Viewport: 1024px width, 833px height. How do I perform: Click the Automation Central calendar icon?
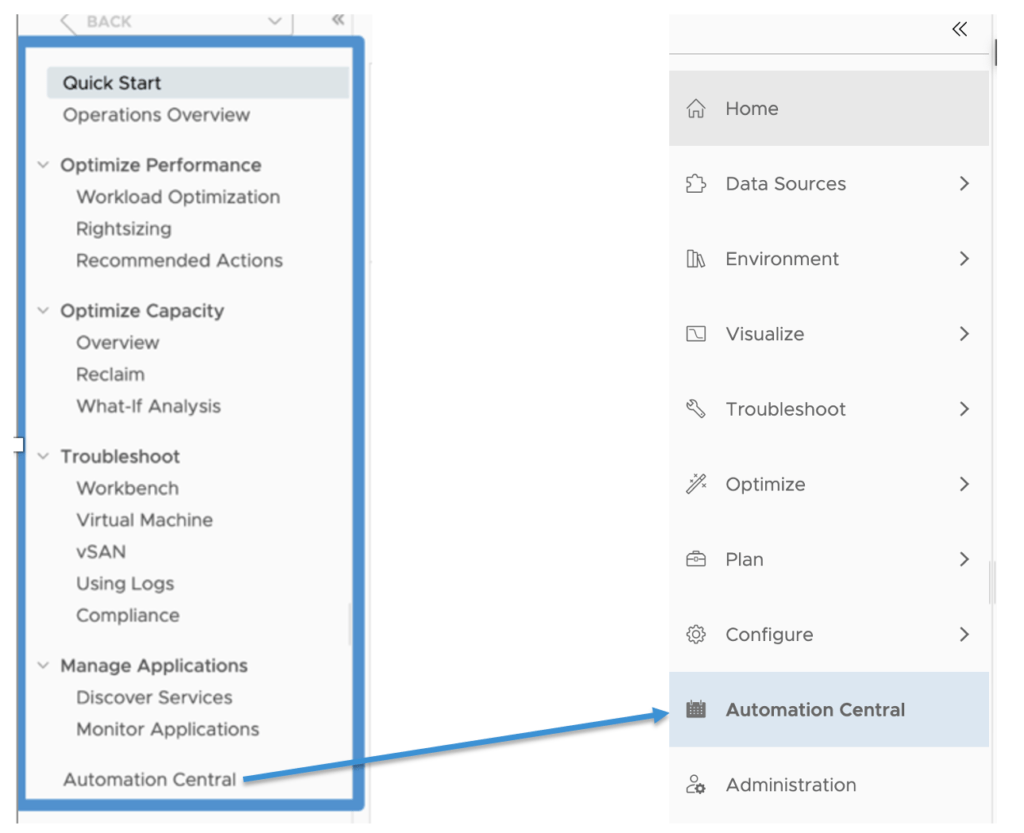pos(696,710)
